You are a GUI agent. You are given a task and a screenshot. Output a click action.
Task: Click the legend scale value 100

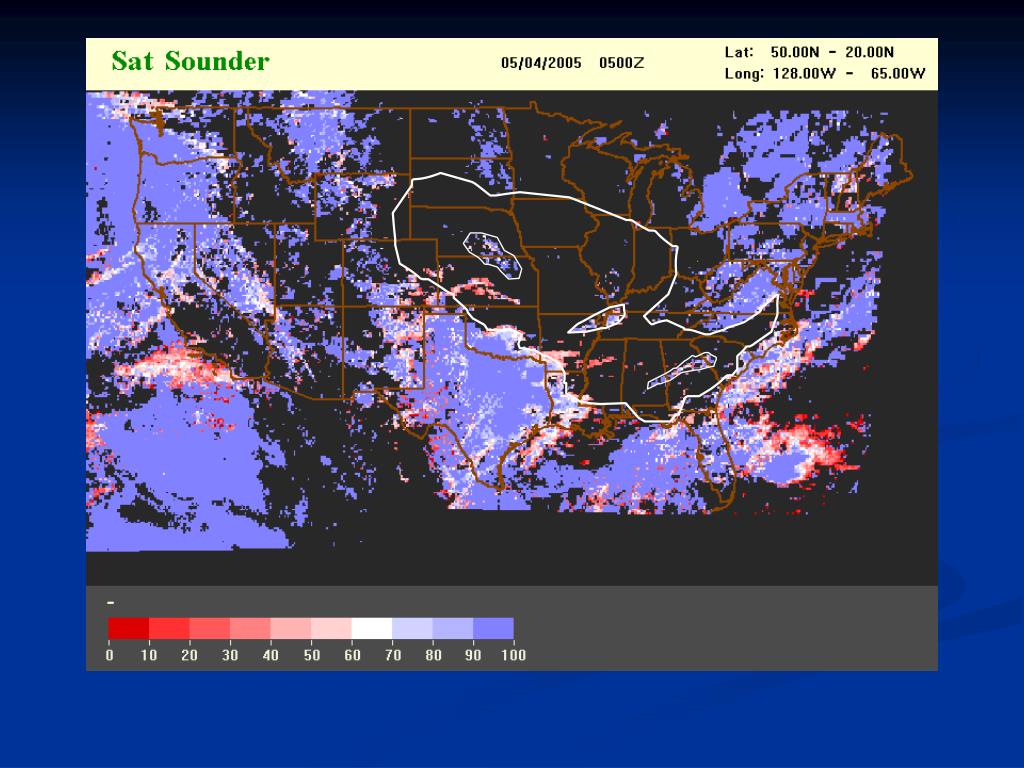pyautogui.click(x=513, y=655)
